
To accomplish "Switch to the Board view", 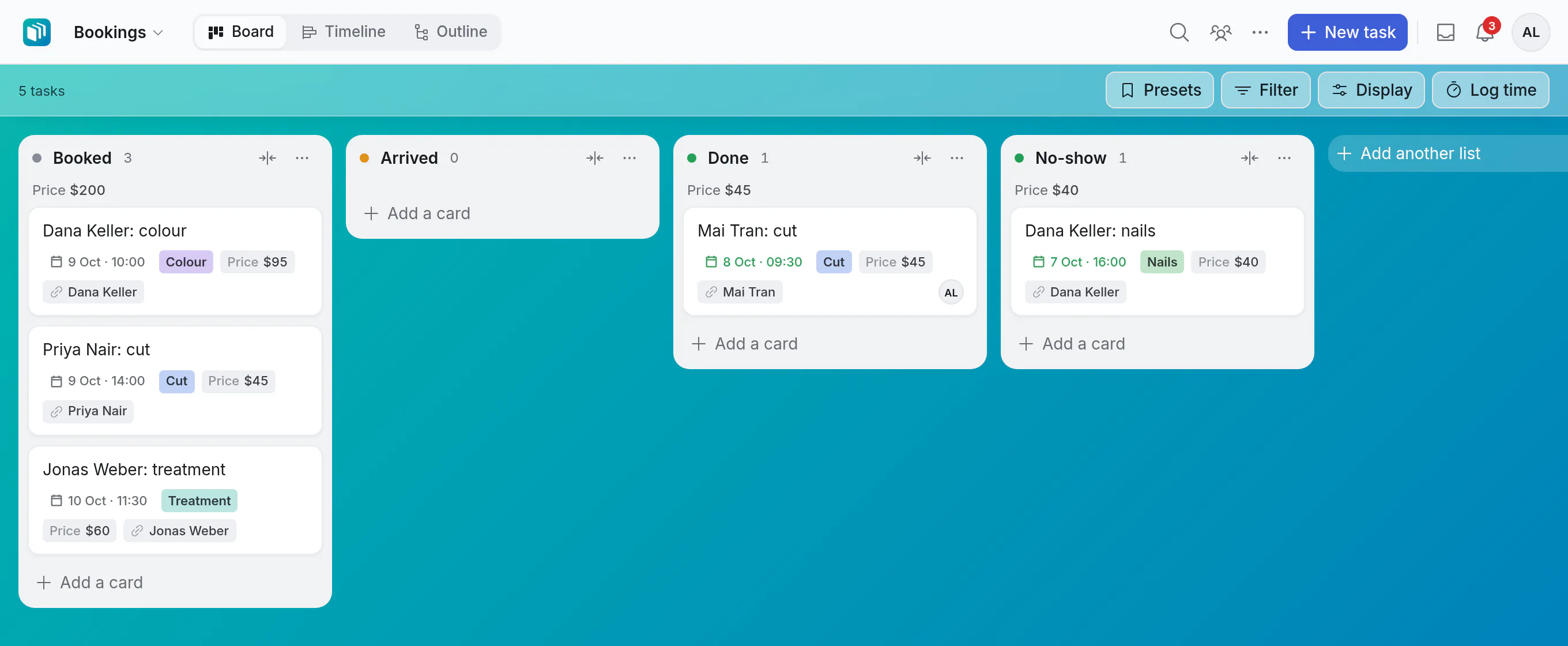I will (x=240, y=32).
